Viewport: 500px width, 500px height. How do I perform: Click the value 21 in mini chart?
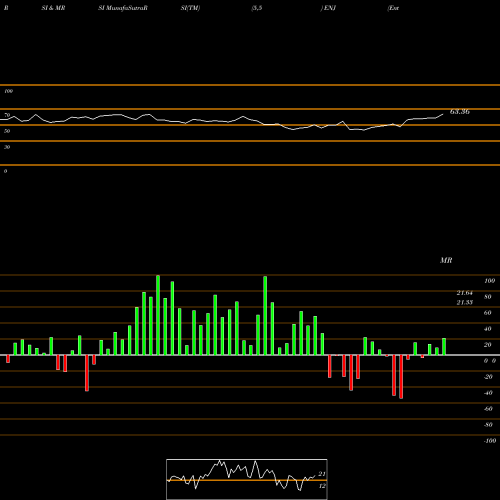pyautogui.click(x=322, y=474)
